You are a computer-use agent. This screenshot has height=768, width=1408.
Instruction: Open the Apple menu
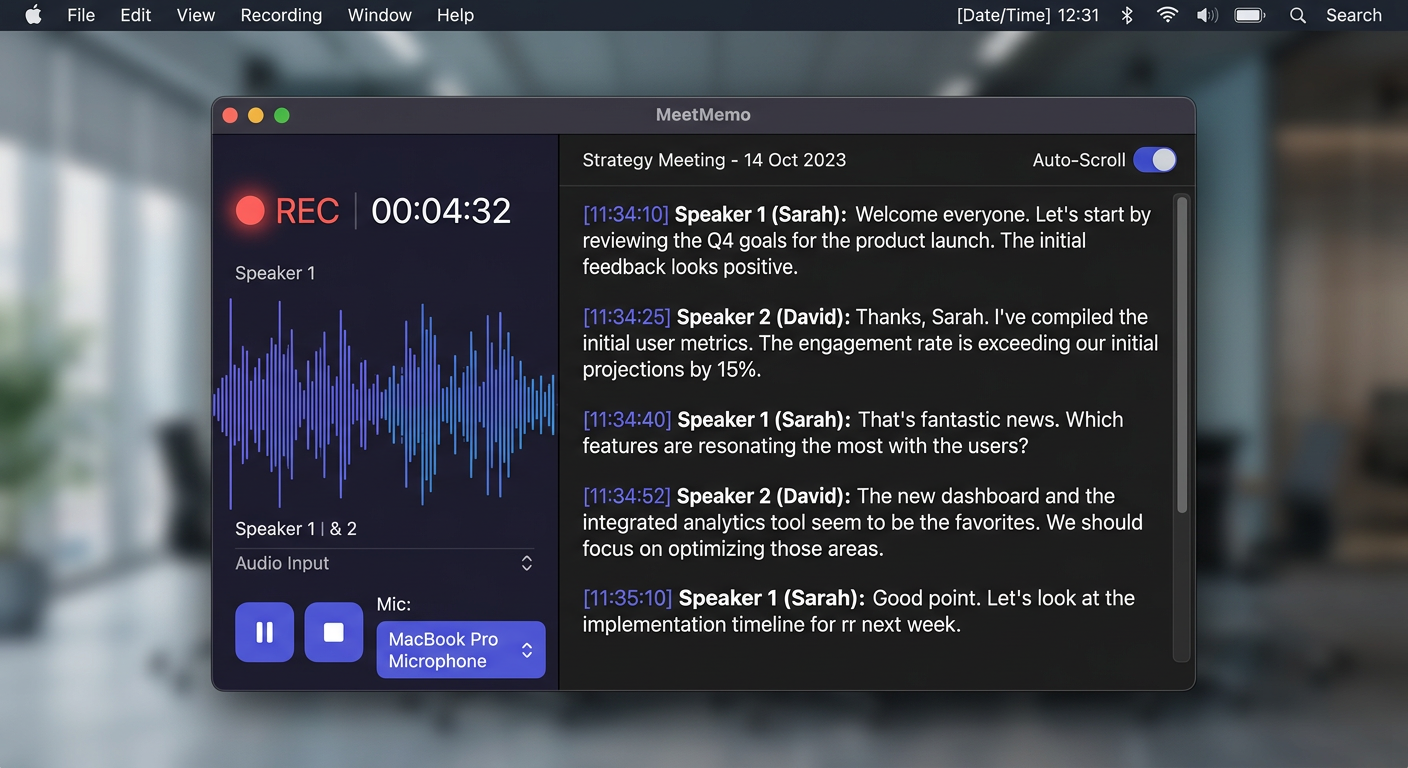pos(33,15)
